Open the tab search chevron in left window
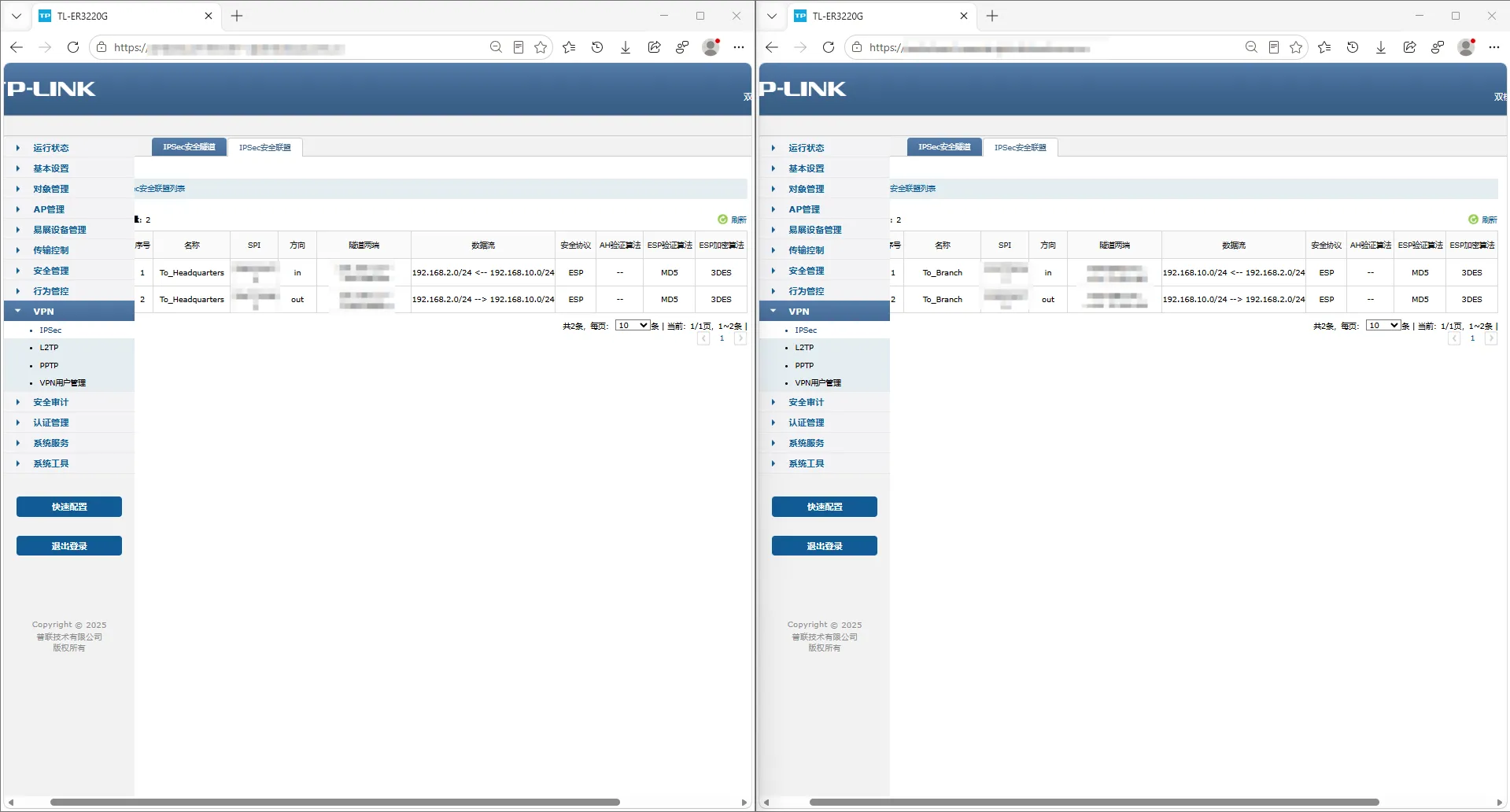The image size is (1510, 812). pyautogui.click(x=17, y=16)
